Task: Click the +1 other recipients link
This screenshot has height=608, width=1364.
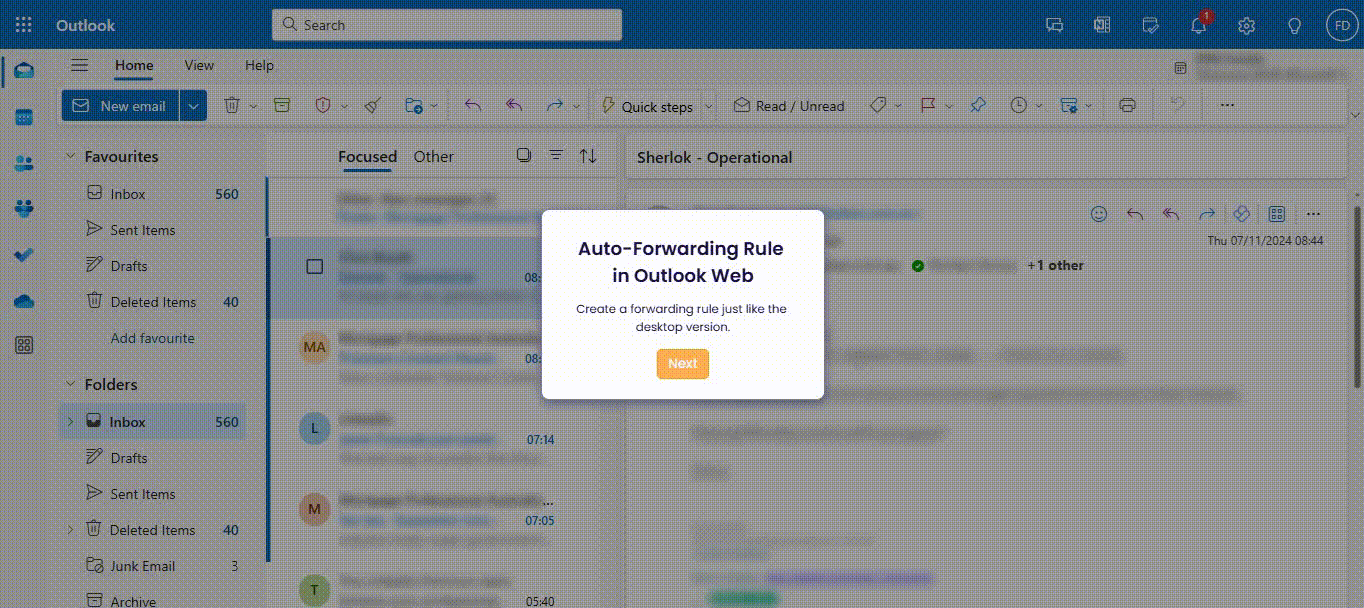Action: (x=1055, y=265)
